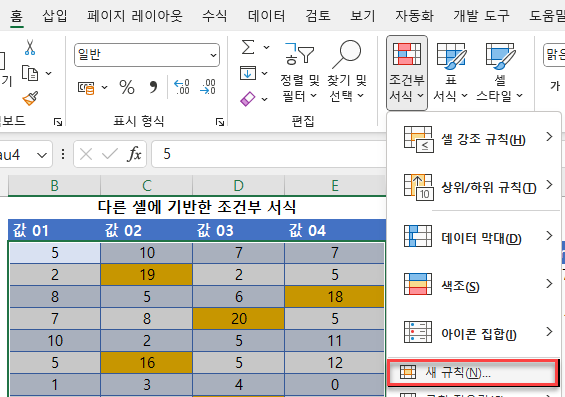The image size is (565, 397).
Task: Open 아이콘 집합(I) submenu
Action: [x=474, y=334]
